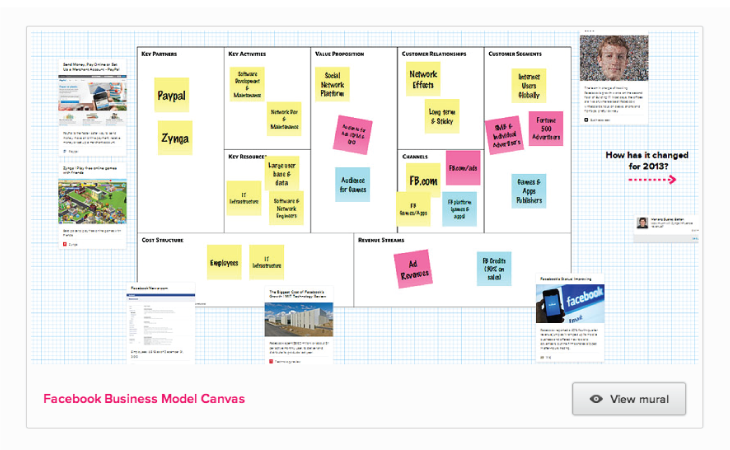Click the Cost Structure heading
730x450 pixels.
tap(162, 240)
